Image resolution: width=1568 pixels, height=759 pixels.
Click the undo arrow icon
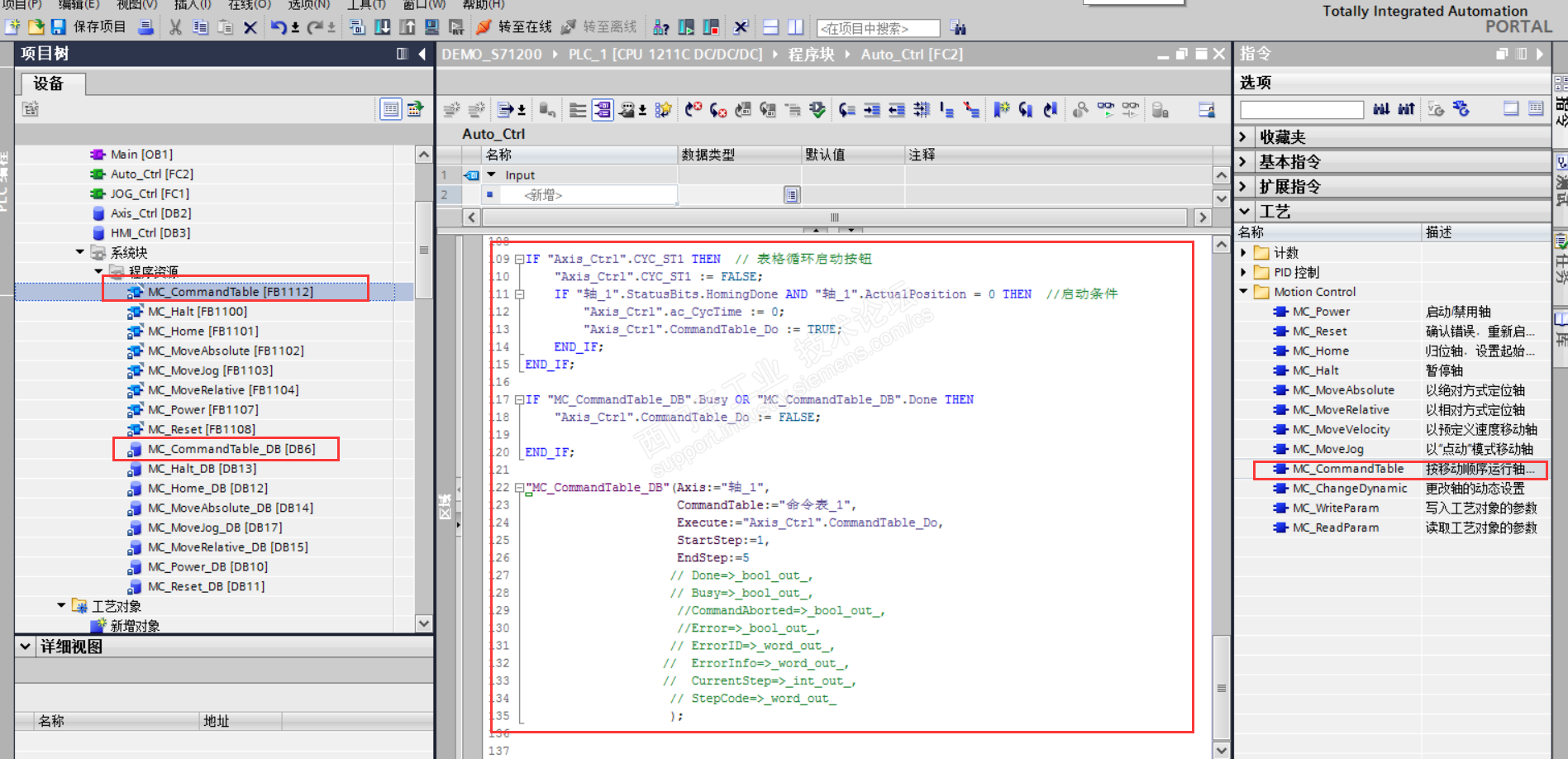279,27
